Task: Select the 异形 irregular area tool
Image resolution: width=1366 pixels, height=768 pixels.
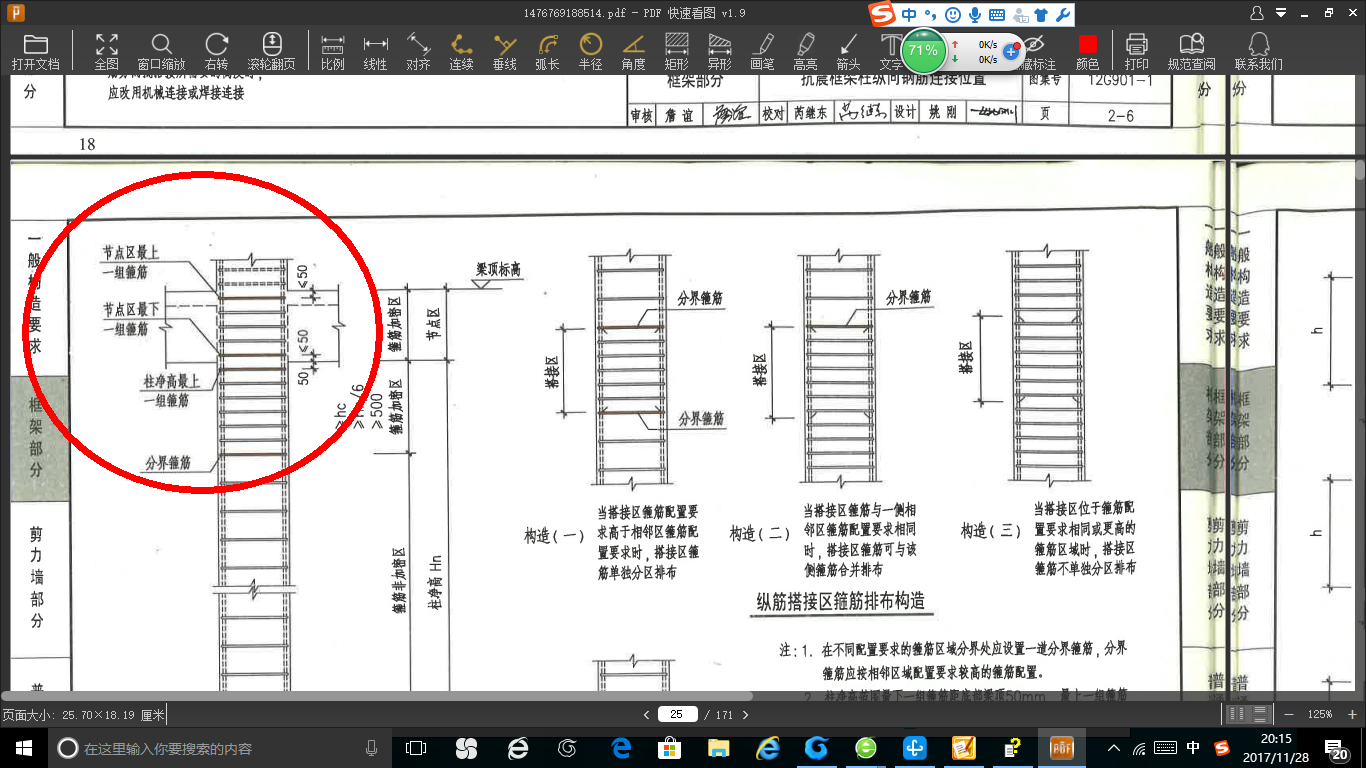Action: tap(719, 51)
